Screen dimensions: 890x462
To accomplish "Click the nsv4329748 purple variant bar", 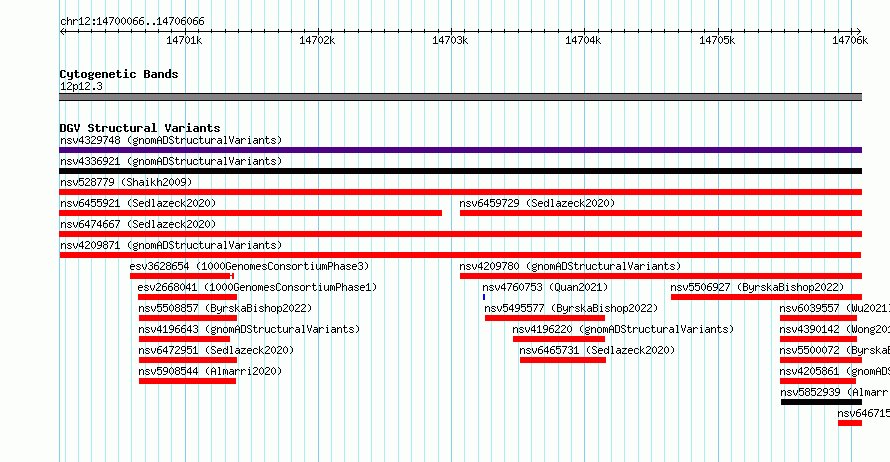I will click(460, 150).
